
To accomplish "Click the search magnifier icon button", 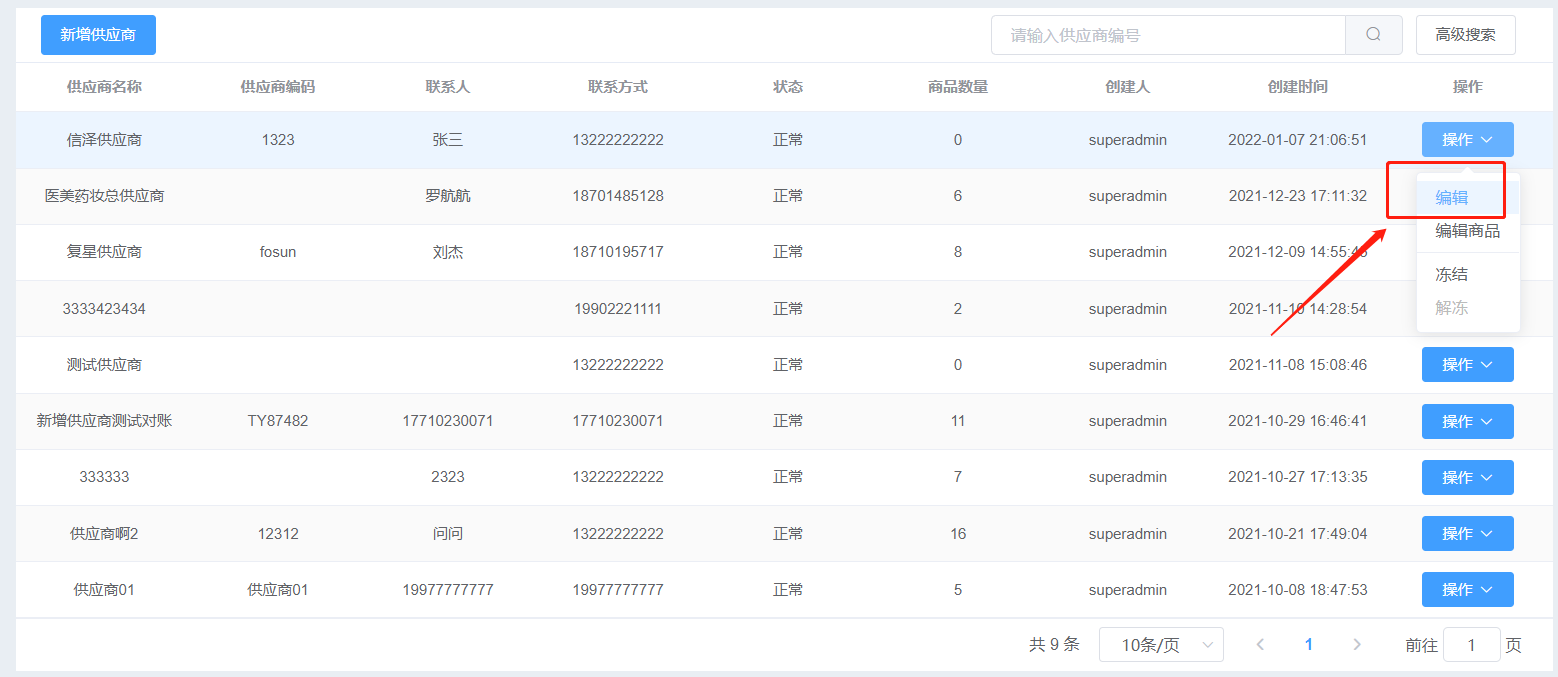I will [1373, 35].
